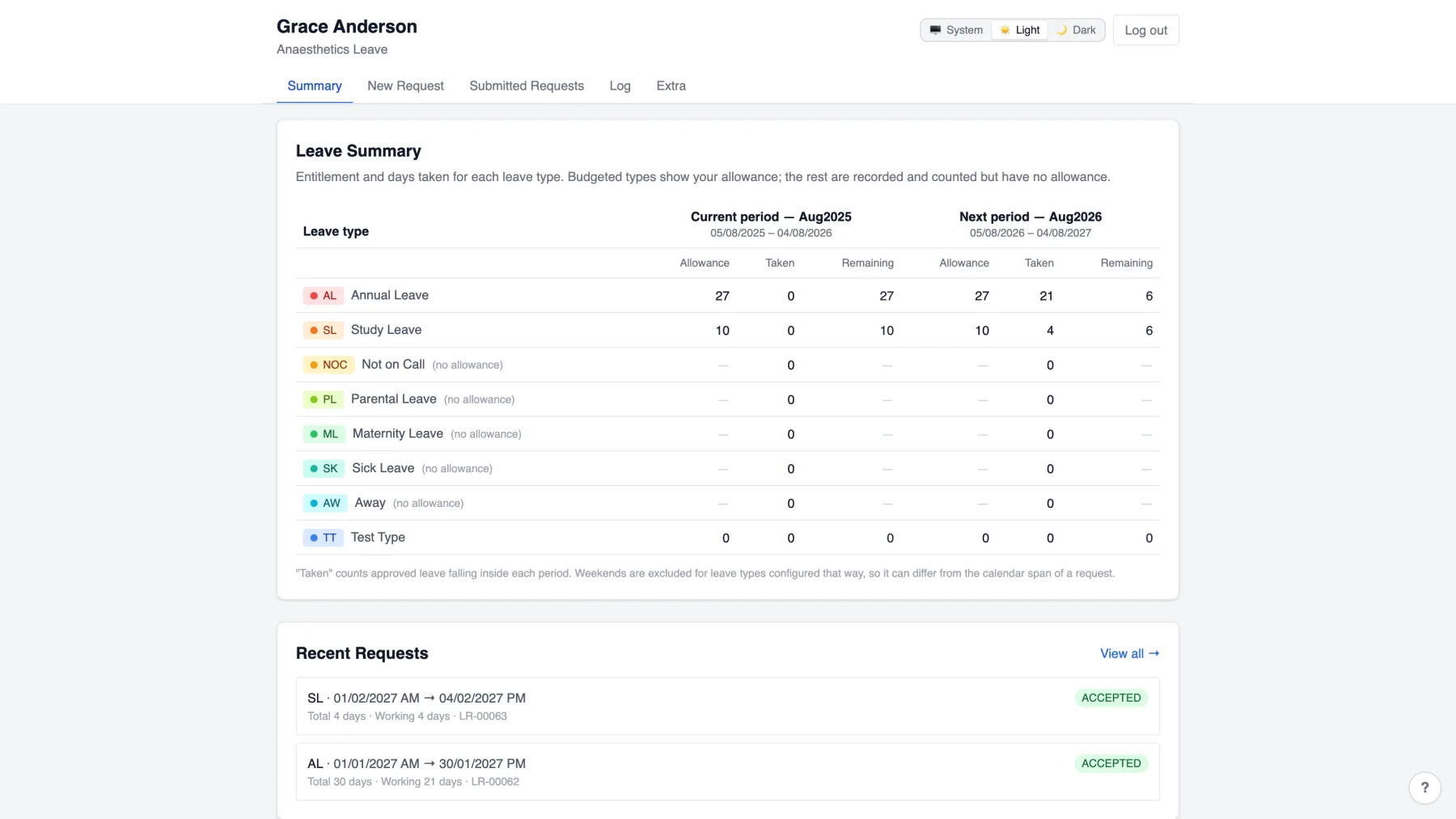Click the NOC Not on Call badge
Image resolution: width=1456 pixels, height=819 pixels.
328,365
